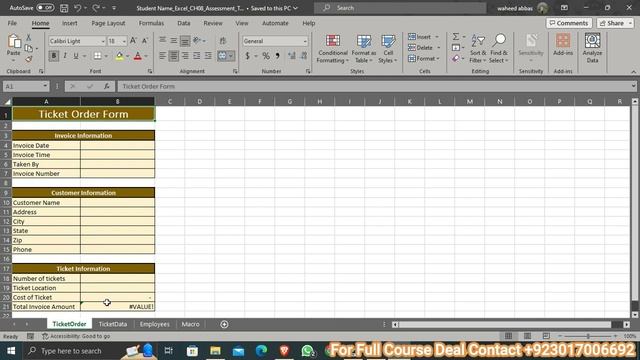This screenshot has height=360, width=640.
Task: Switch to Page Break Preview view
Action: pos(546,336)
